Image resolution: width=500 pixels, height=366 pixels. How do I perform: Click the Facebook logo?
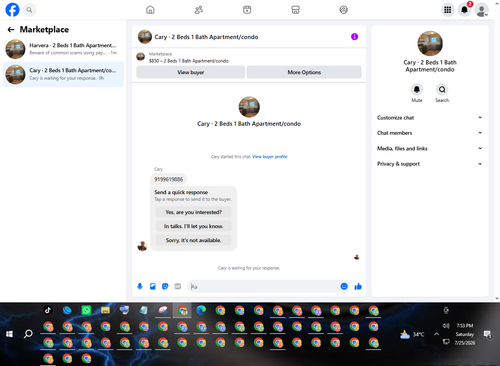(x=12, y=10)
